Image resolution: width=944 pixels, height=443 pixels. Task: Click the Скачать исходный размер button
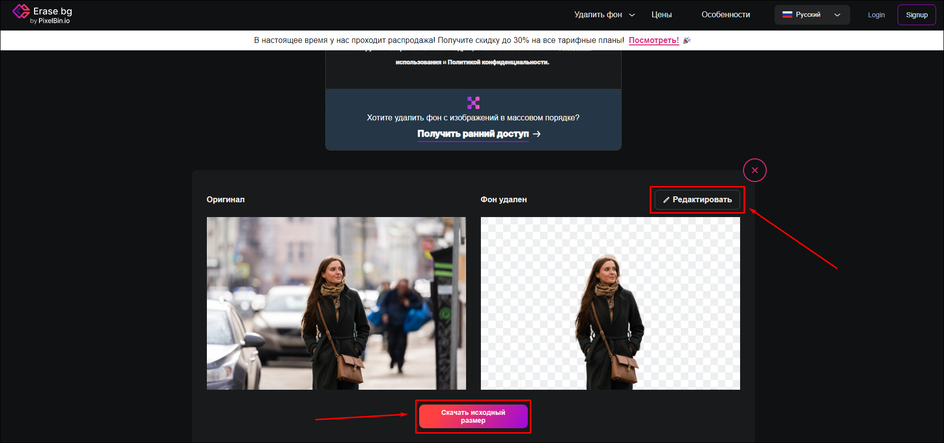(x=473, y=417)
